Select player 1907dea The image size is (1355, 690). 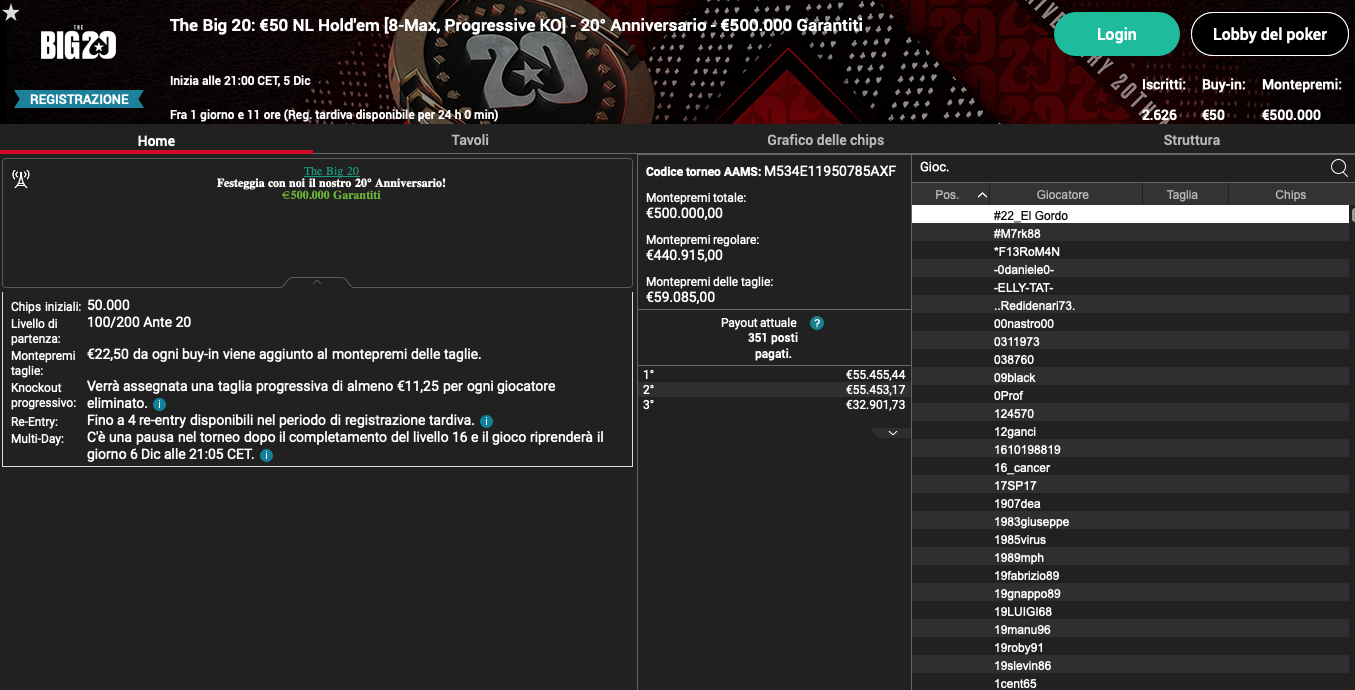(1130, 503)
